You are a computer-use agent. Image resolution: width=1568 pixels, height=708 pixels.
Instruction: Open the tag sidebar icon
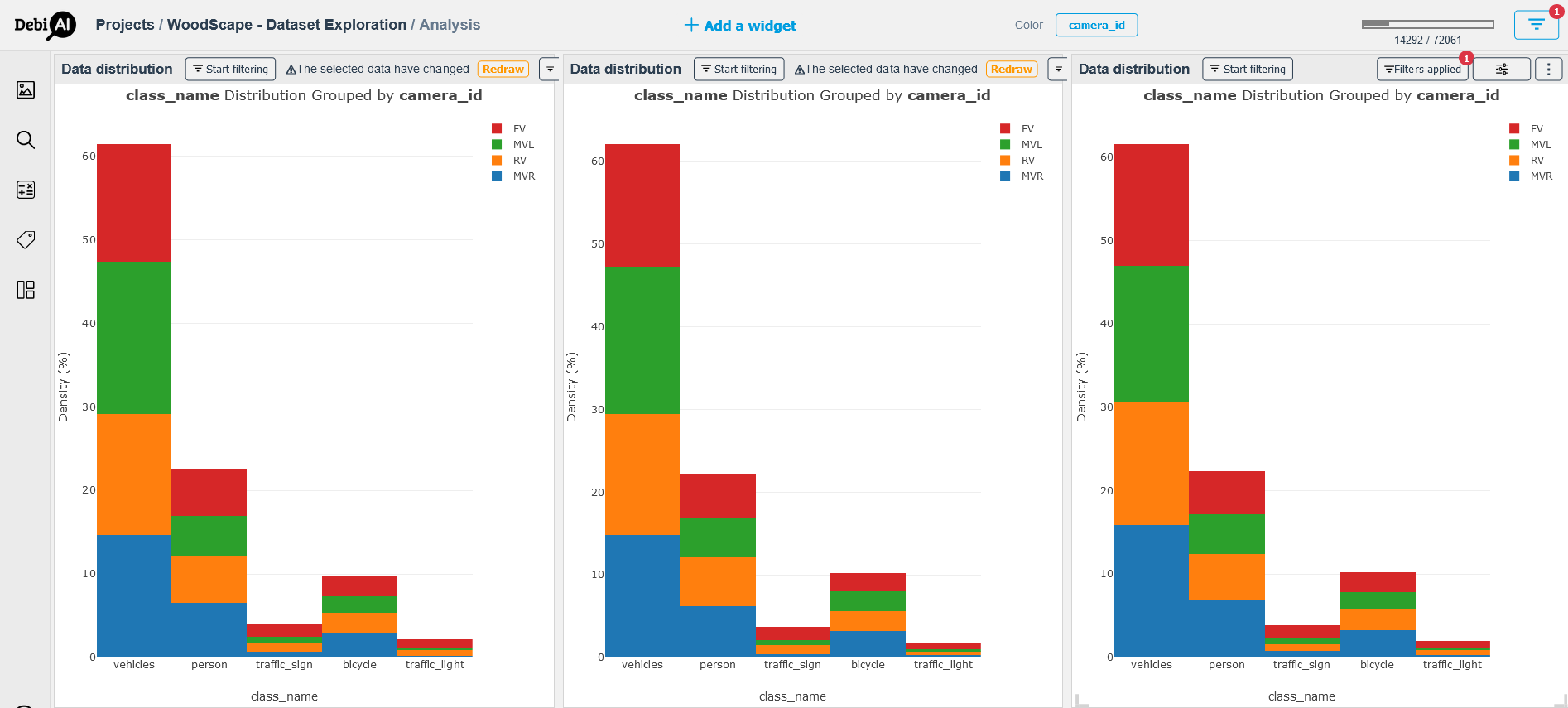tap(26, 240)
